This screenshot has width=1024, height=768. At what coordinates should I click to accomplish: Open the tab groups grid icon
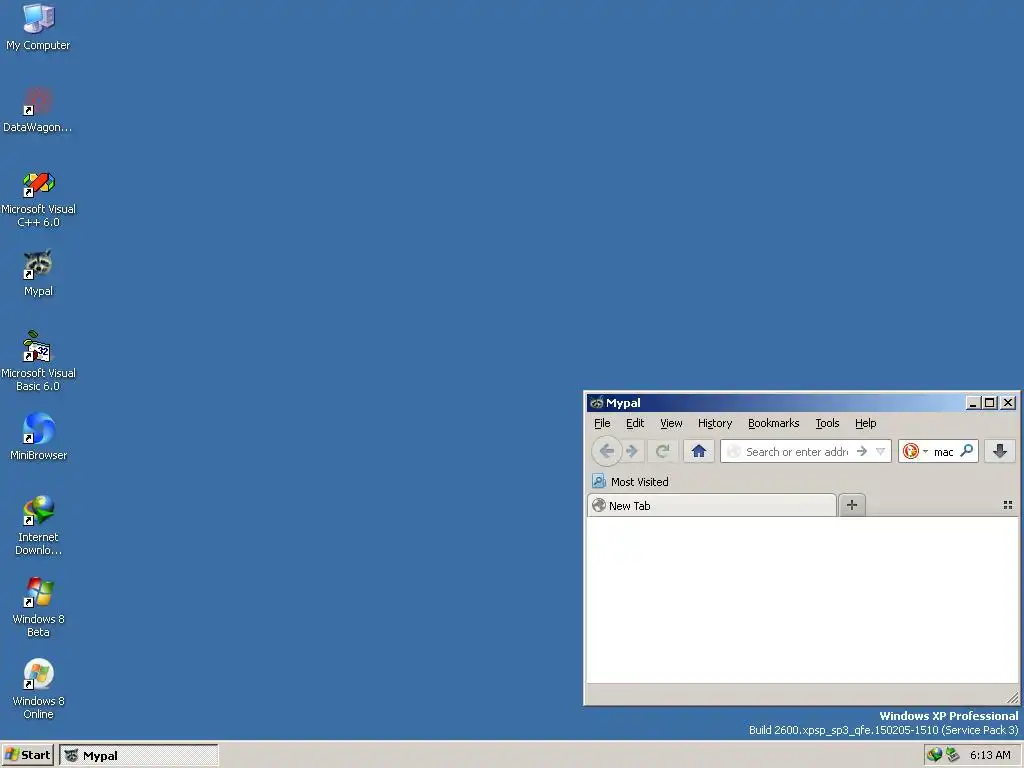[1008, 505]
